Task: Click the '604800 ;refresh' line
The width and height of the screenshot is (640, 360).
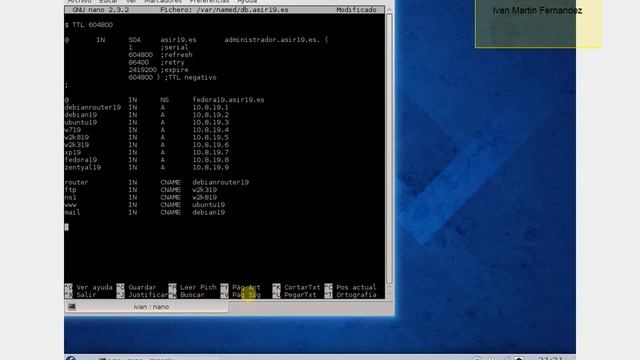Action: pyautogui.click(x=160, y=55)
